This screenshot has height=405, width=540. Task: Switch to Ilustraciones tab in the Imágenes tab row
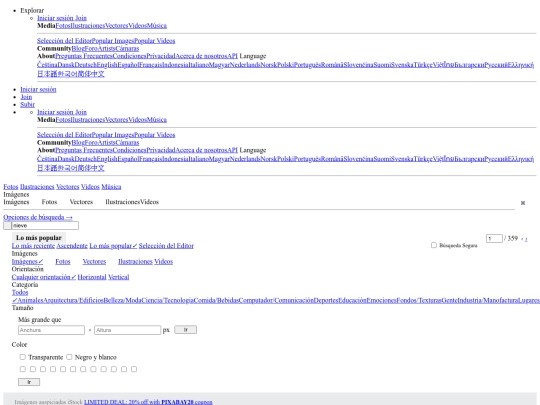[123, 202]
